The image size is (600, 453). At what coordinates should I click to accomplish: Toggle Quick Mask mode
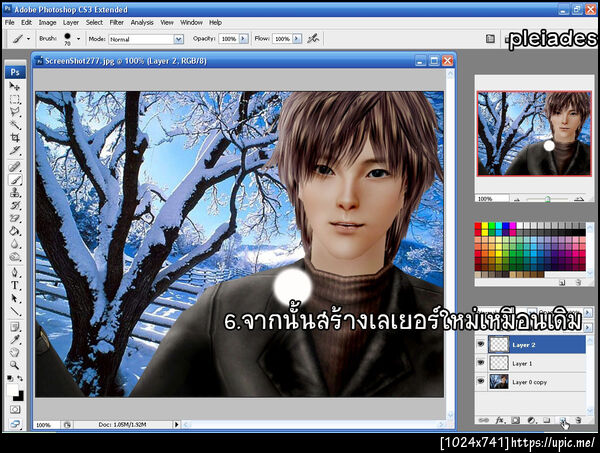[x=15, y=409]
